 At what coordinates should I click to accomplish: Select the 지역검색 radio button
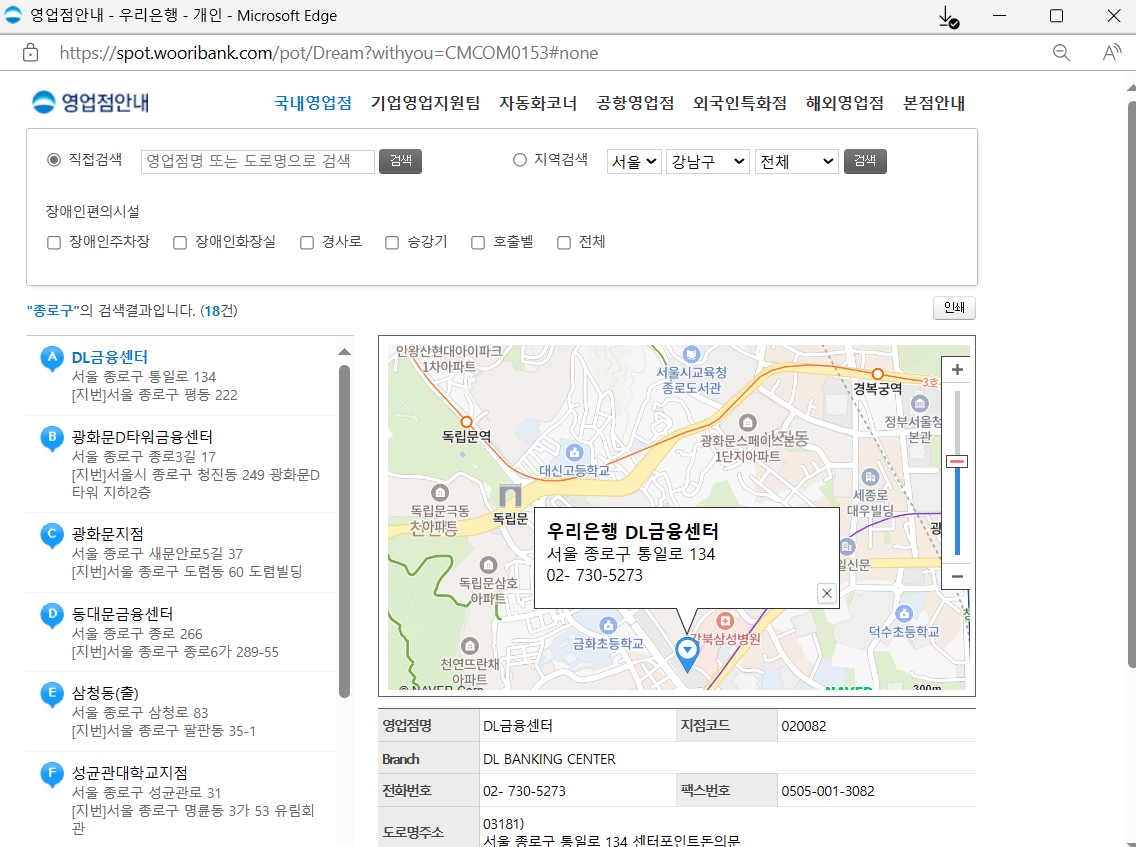(x=519, y=159)
